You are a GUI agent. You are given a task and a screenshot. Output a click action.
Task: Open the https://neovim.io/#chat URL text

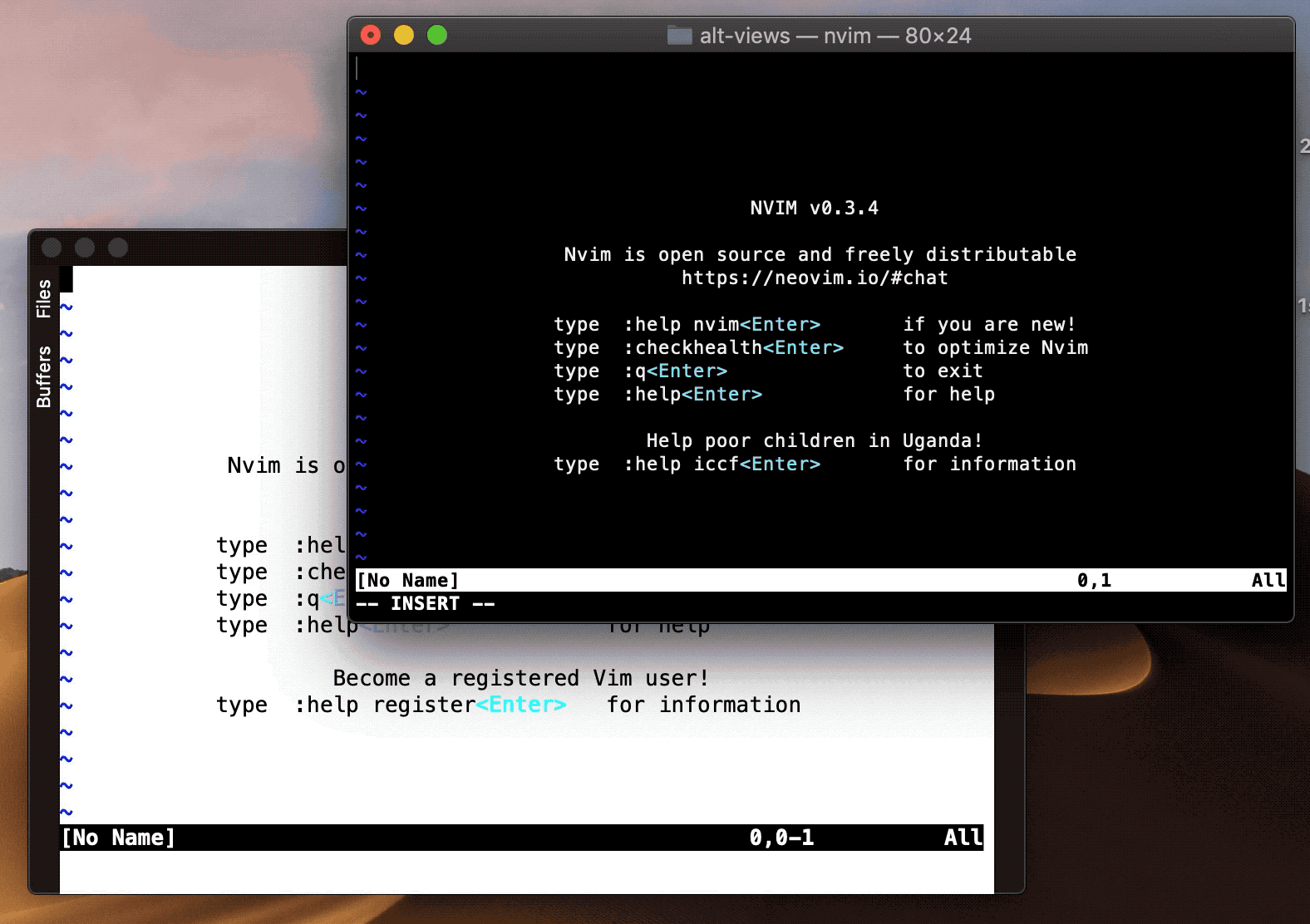pyautogui.click(x=815, y=278)
